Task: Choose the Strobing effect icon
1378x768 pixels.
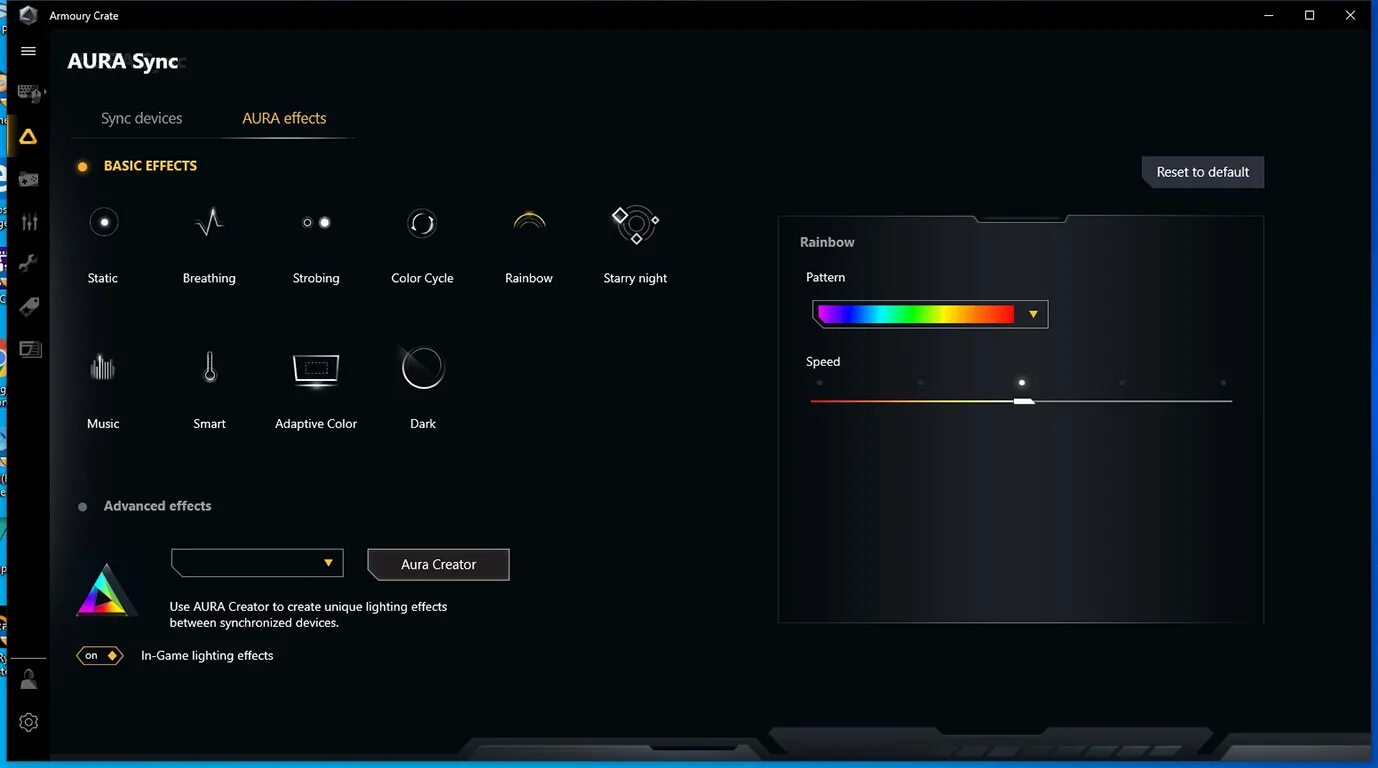Action: click(x=316, y=222)
